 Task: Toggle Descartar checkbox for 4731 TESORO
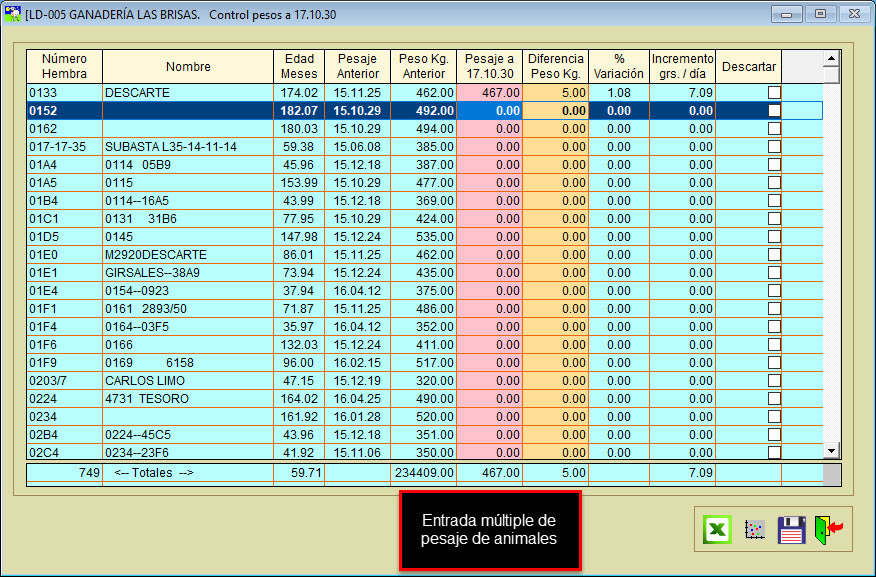[774, 399]
